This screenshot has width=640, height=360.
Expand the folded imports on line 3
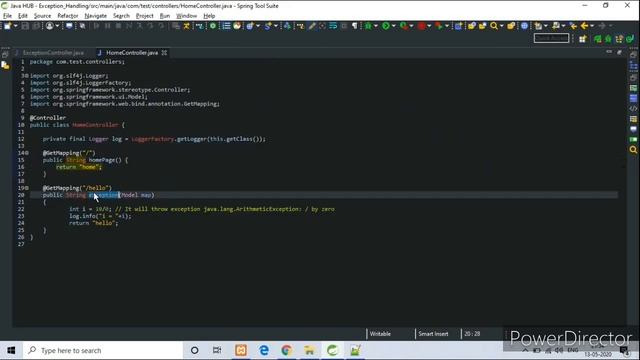(x=27, y=76)
